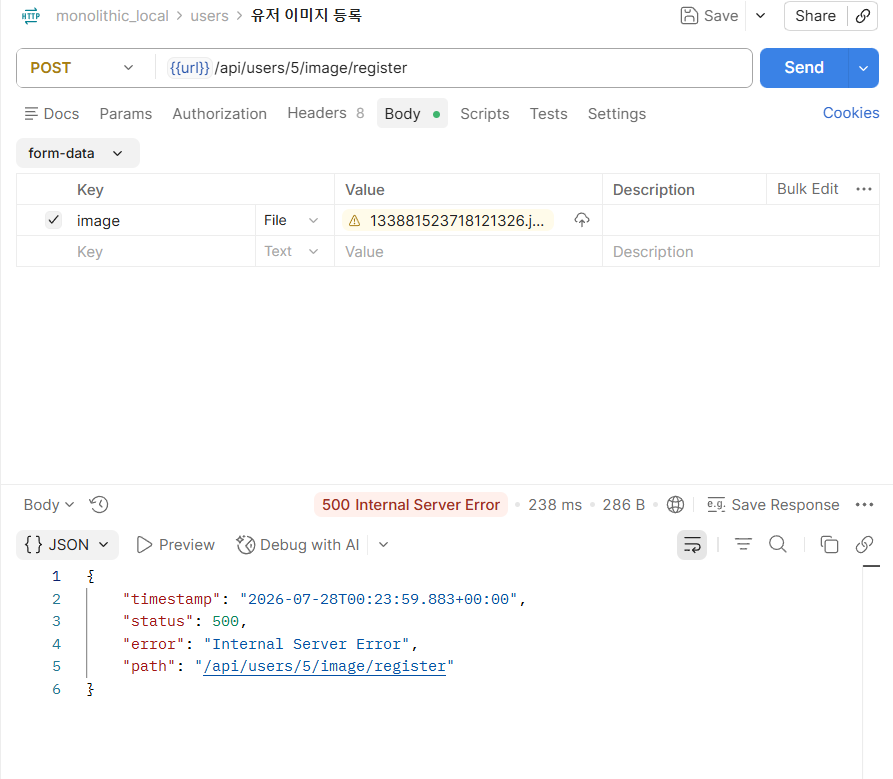
Task: Expand the Save options chevron
Action: pyautogui.click(x=760, y=16)
